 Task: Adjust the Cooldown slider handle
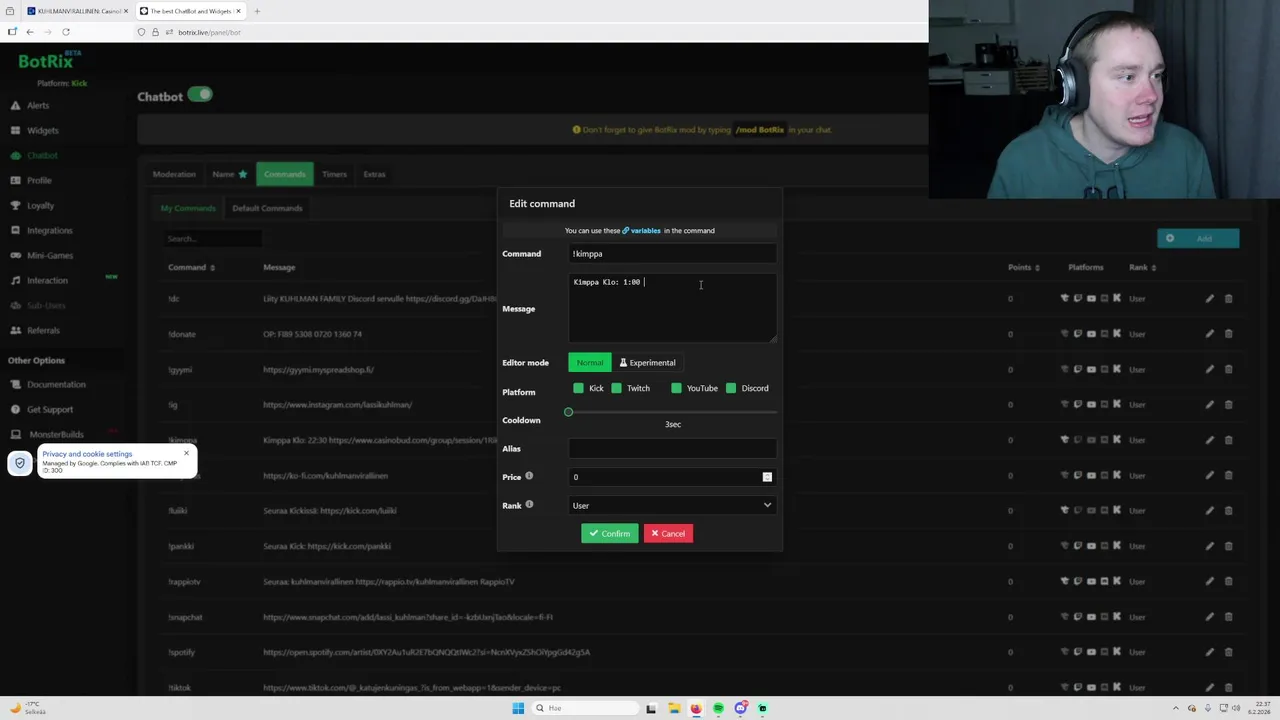pos(568,412)
